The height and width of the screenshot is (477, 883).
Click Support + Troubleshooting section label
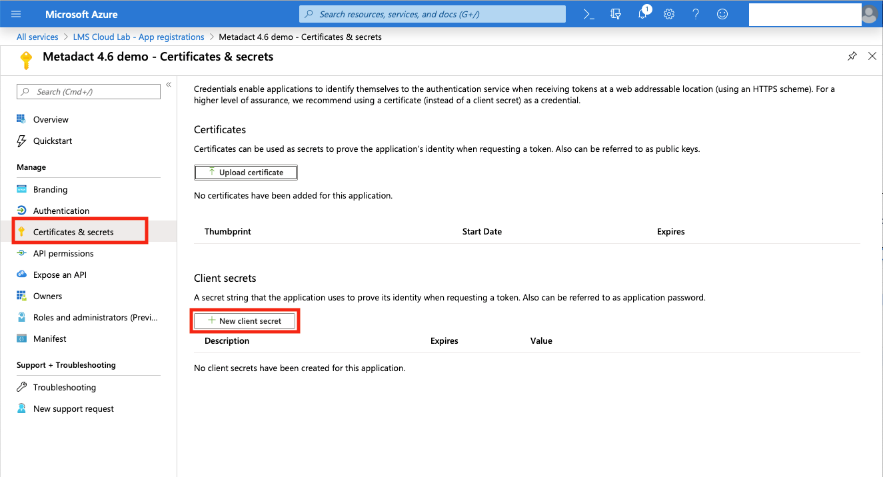66,365
